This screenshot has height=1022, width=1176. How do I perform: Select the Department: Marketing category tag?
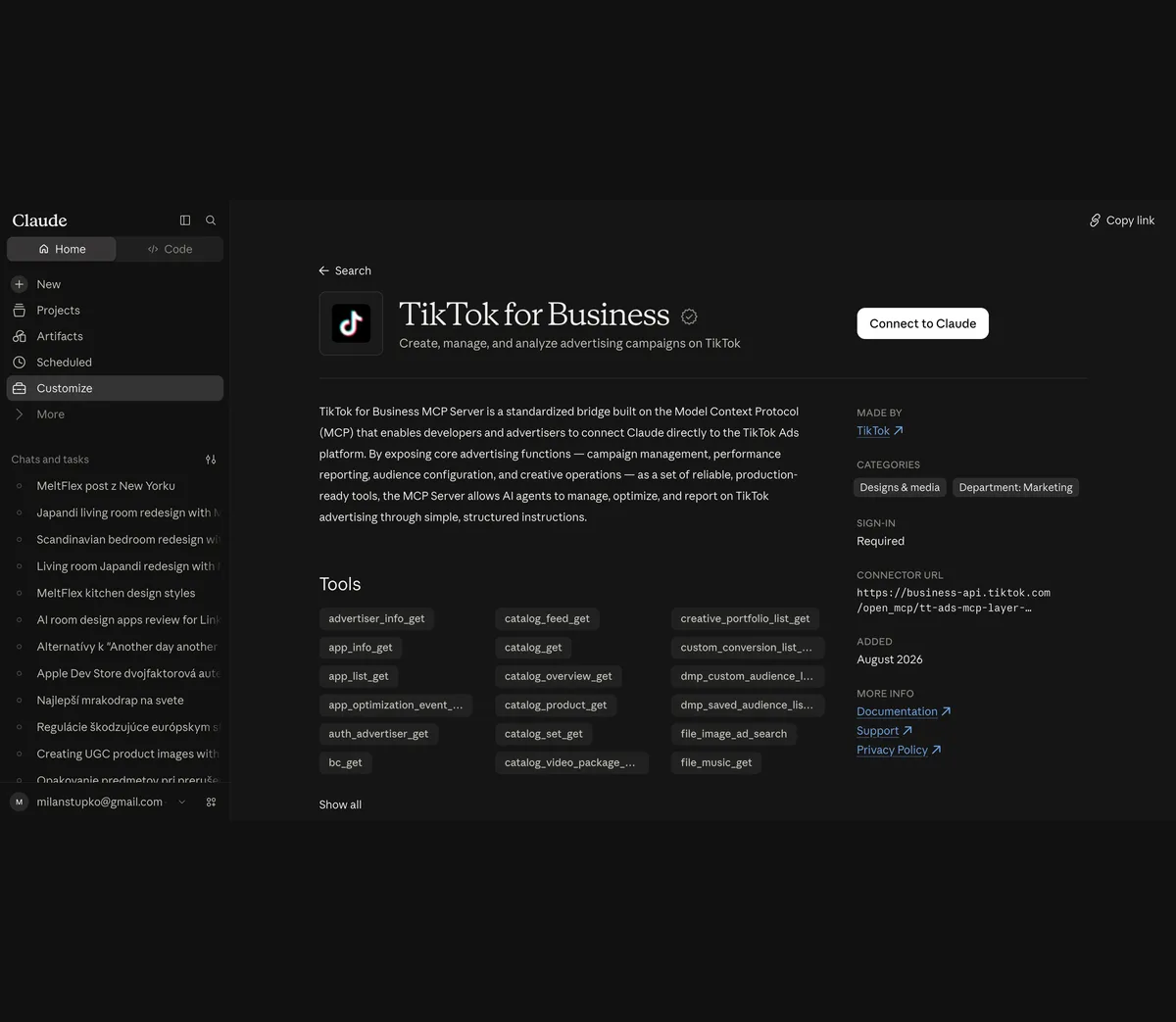1015,487
